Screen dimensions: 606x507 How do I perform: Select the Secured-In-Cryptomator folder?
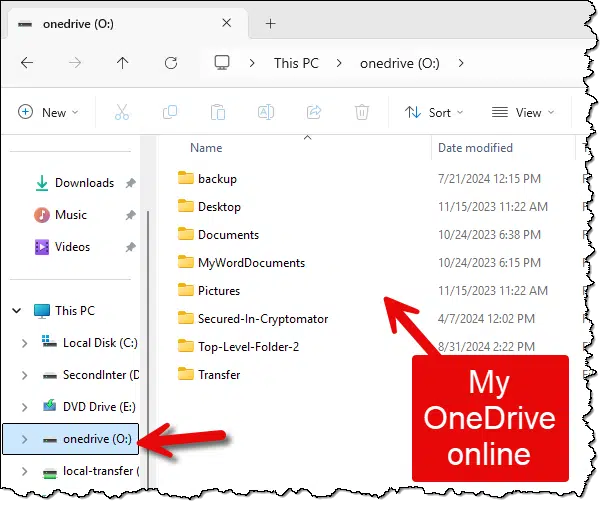(x=263, y=319)
